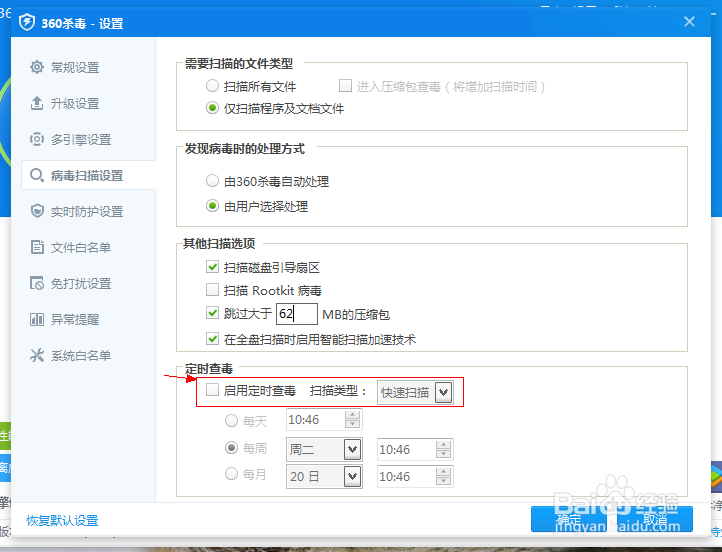722x552 pixels.
Task: Toggle 智能扫描加速技术 checkbox
Action: click(212, 339)
